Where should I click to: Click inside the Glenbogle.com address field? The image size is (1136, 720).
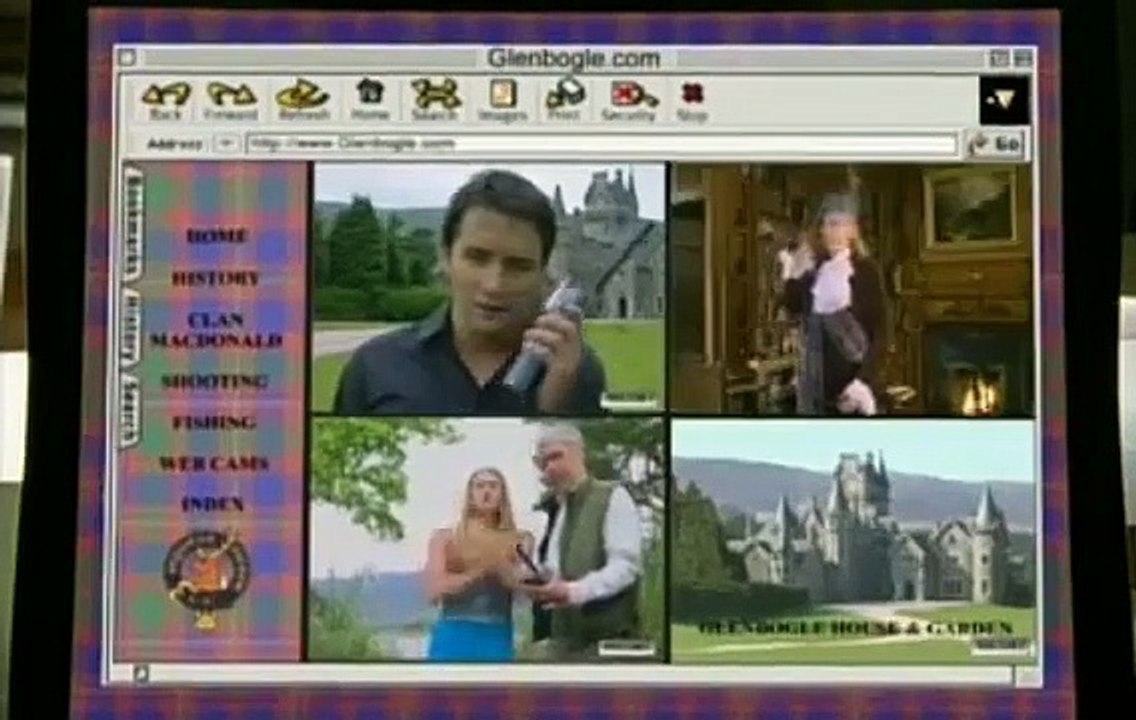(601, 143)
